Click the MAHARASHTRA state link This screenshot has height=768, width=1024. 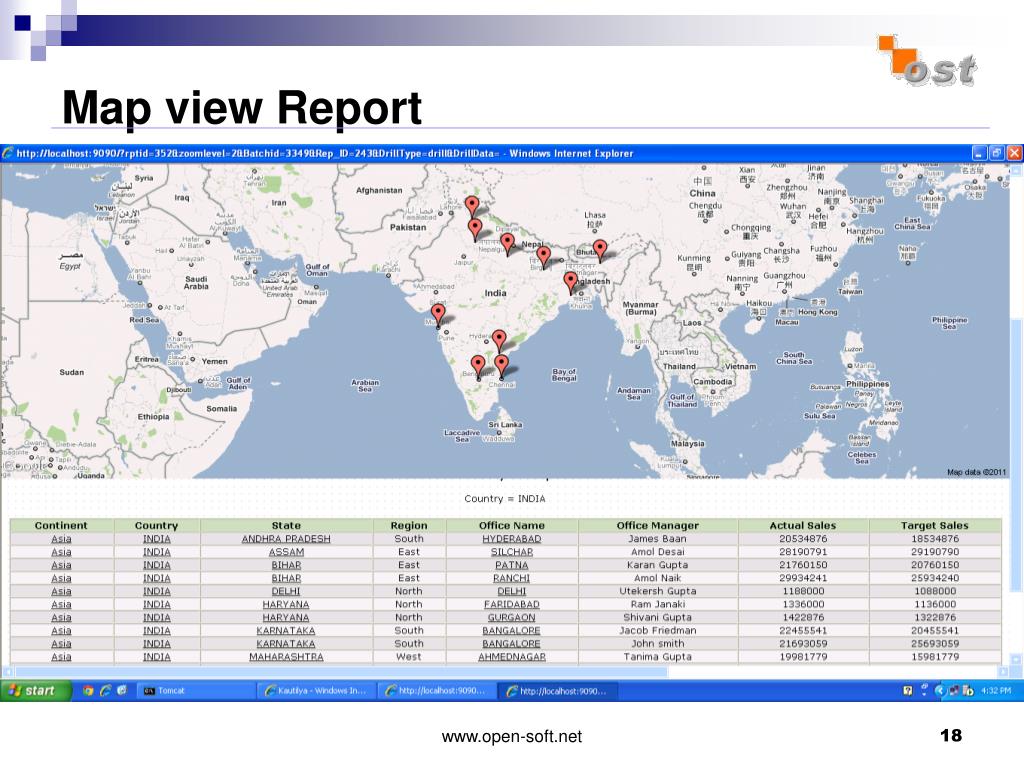click(286, 657)
